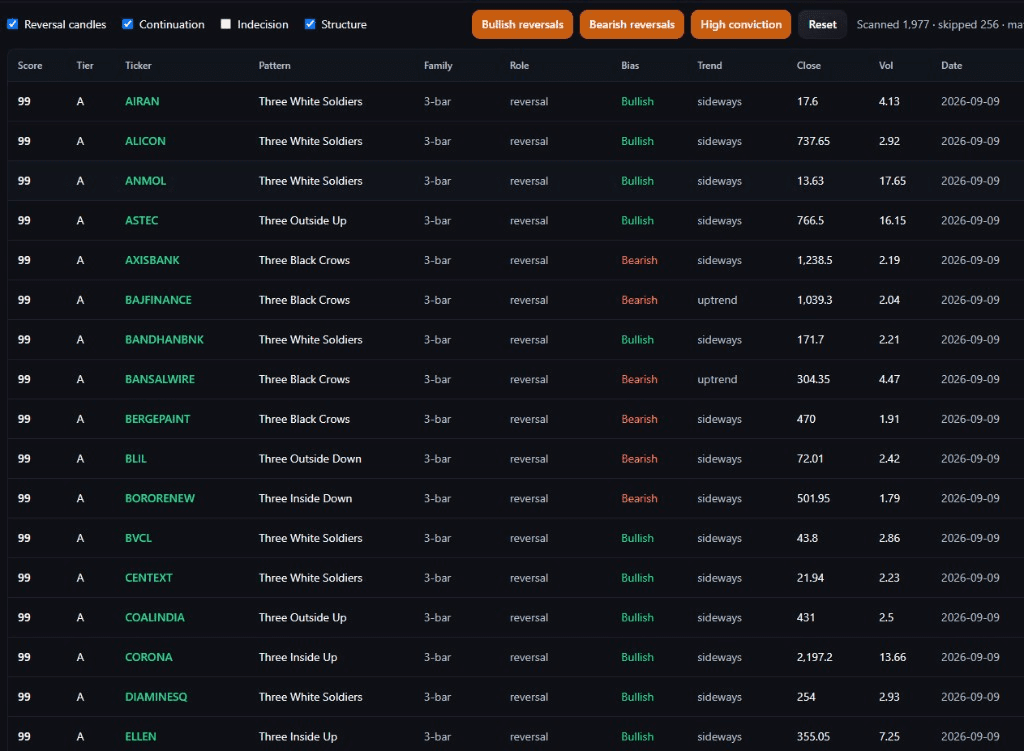Click the close value 470
Image resolution: width=1024 pixels, height=751 pixels.
click(x=806, y=419)
